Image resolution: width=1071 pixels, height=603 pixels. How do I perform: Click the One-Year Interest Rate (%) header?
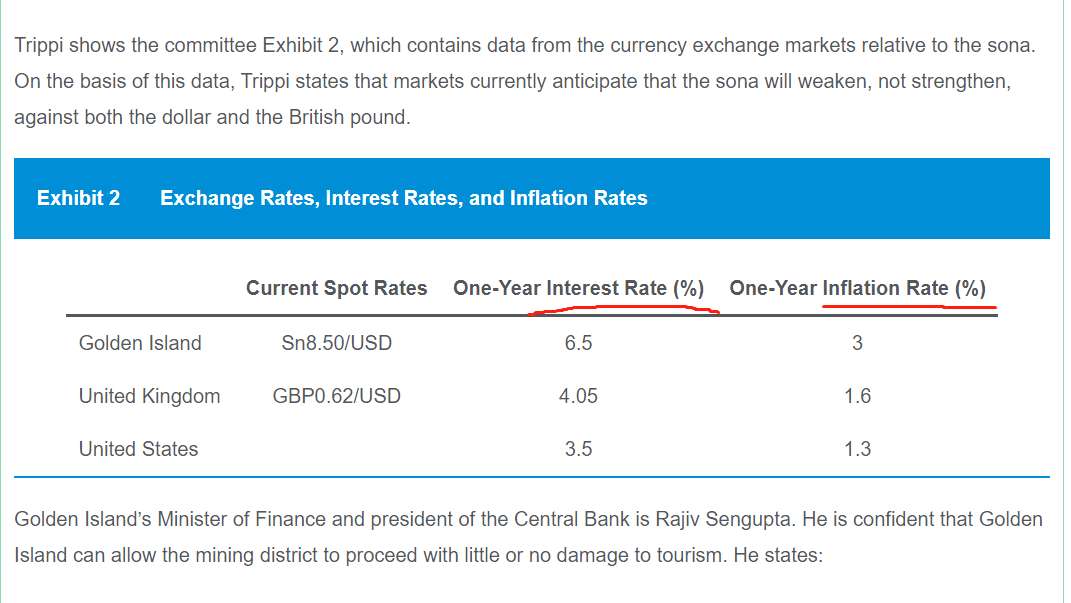[579, 288]
